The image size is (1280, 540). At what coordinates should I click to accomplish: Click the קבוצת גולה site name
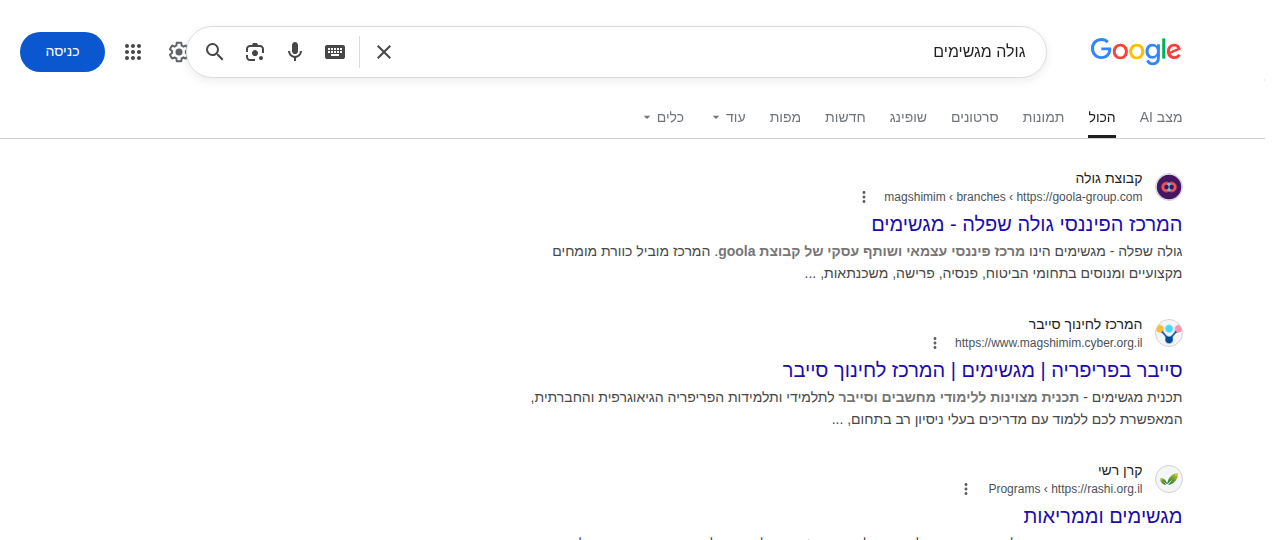1109,178
